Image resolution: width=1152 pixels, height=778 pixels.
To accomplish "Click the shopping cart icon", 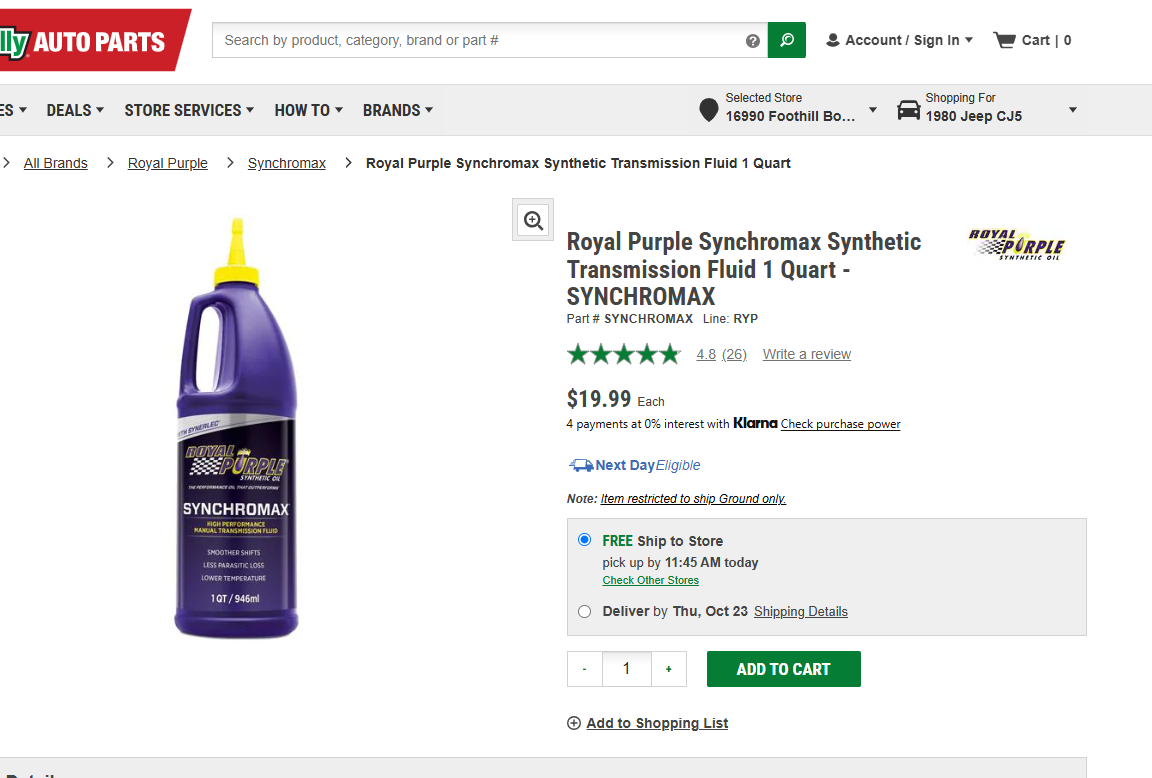I will coord(1004,40).
